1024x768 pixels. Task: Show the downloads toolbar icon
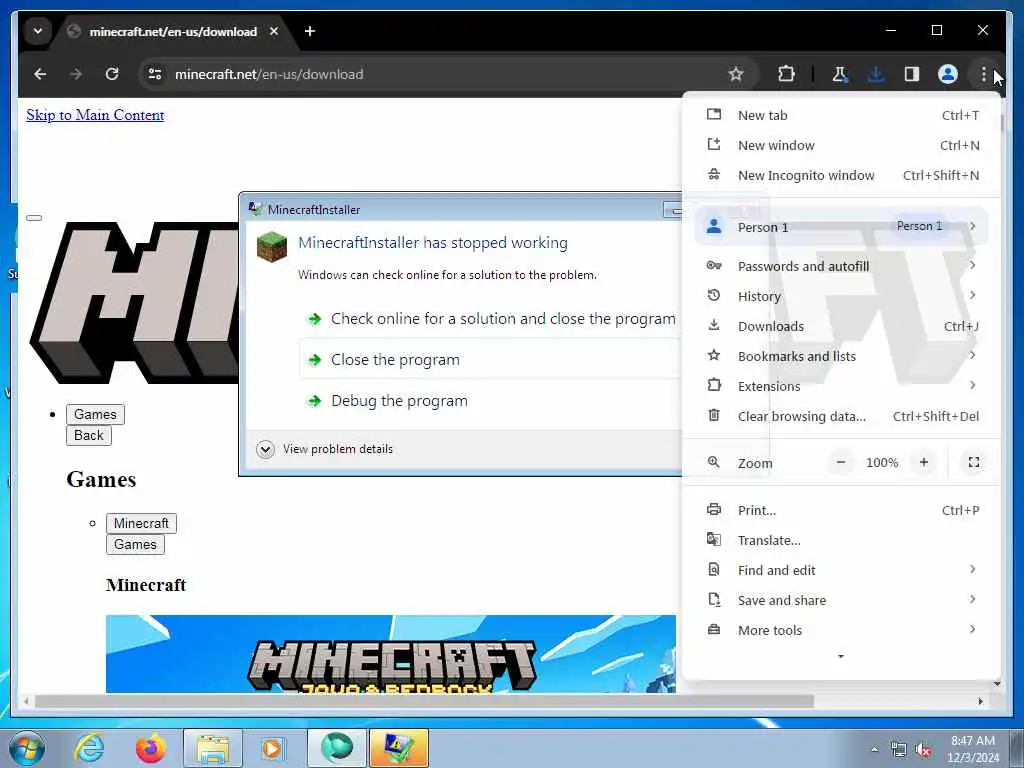point(876,74)
